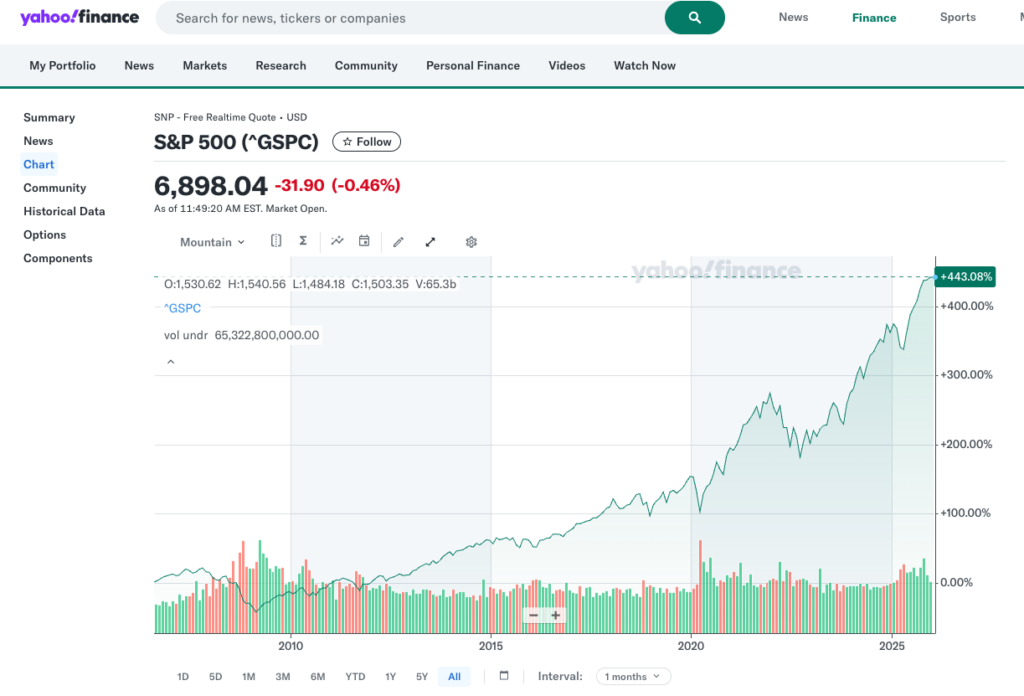Open the Mountain chart type dropdown
Viewport: 1024px width, 696px height.
[x=212, y=242]
